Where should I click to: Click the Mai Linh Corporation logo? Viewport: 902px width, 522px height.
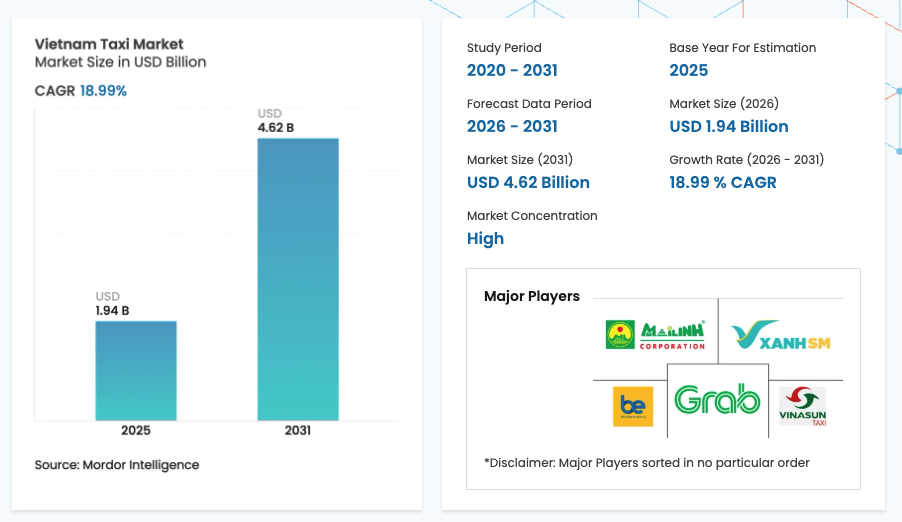655,334
